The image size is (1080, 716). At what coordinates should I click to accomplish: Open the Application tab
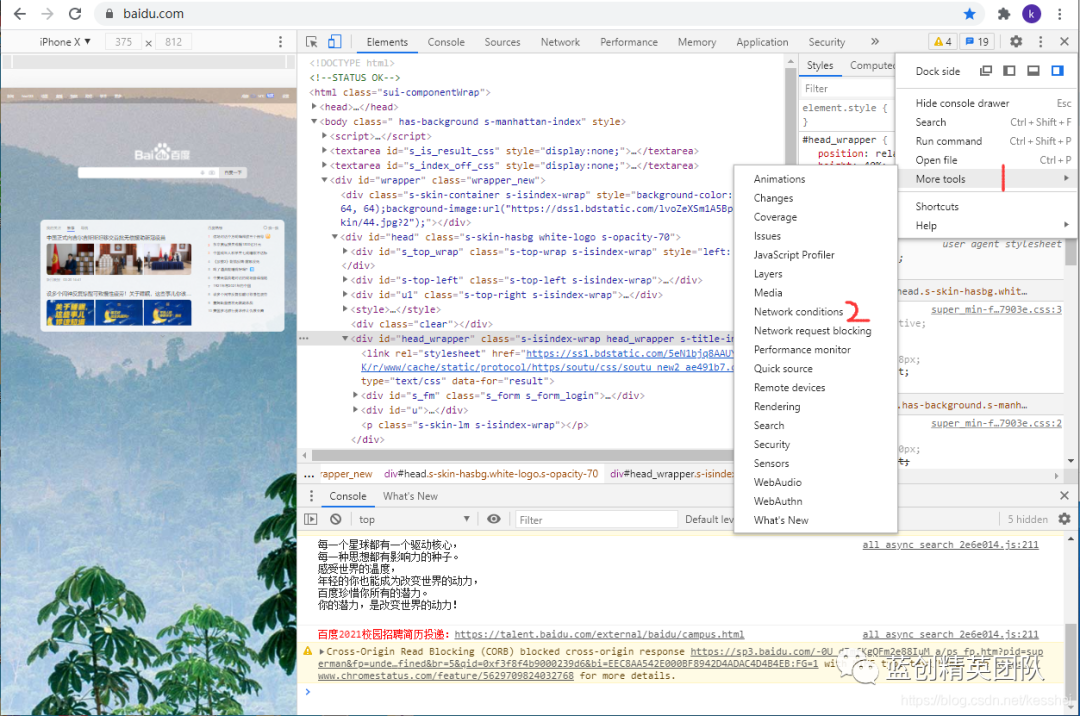click(762, 42)
